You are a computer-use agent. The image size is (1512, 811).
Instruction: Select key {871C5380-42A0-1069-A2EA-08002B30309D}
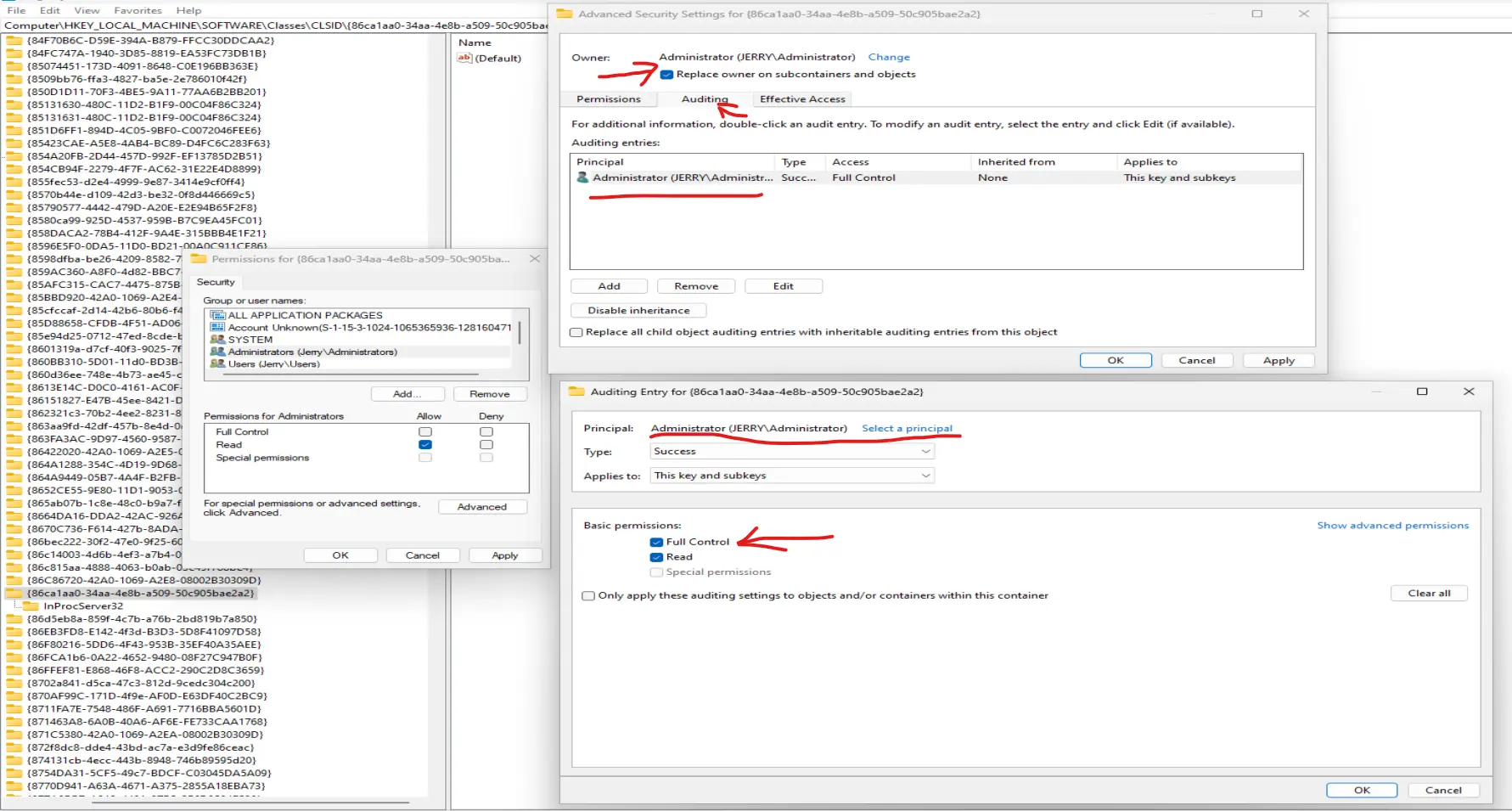(145, 735)
